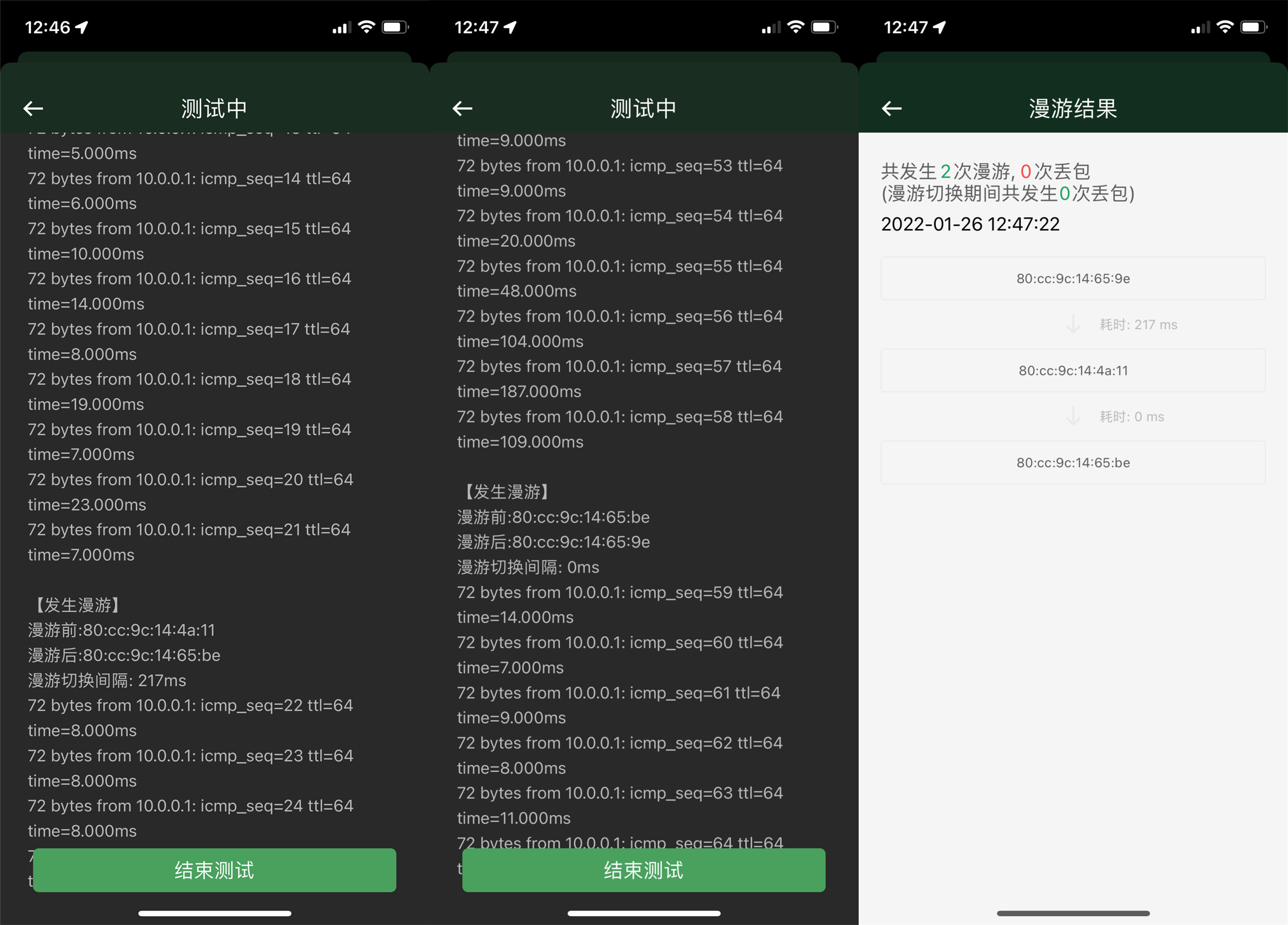Tap 漫游切换间隔: 0ms log line
1288x925 pixels.
click(528, 567)
